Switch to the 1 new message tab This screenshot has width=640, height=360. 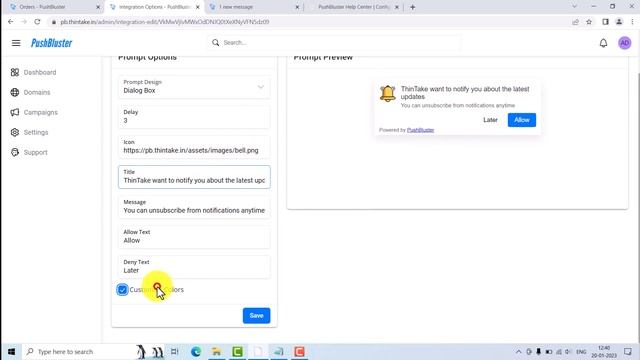254,7
